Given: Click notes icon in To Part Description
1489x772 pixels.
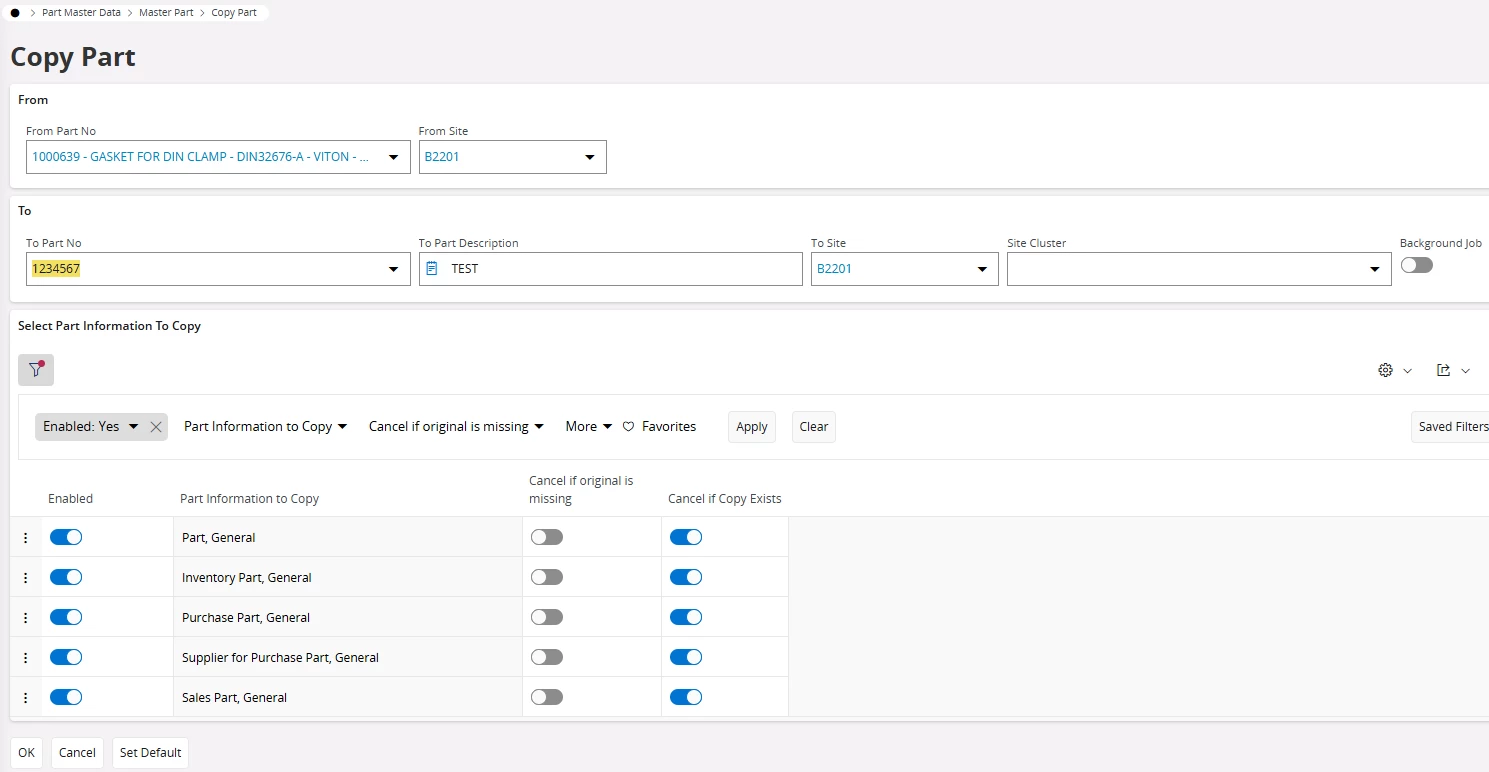Looking at the screenshot, I should 432,269.
